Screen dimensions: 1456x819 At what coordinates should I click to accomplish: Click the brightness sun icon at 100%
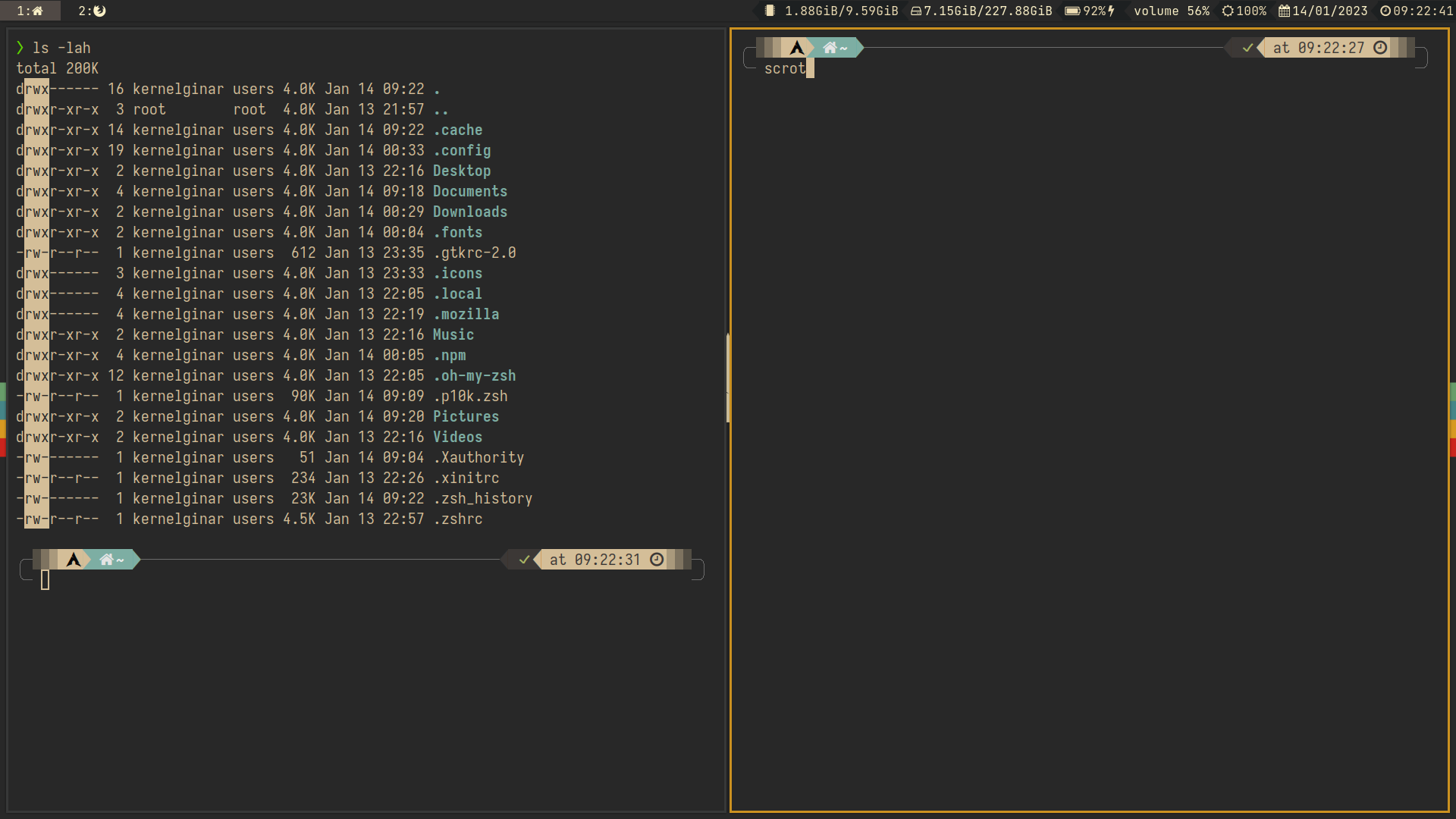(1228, 11)
